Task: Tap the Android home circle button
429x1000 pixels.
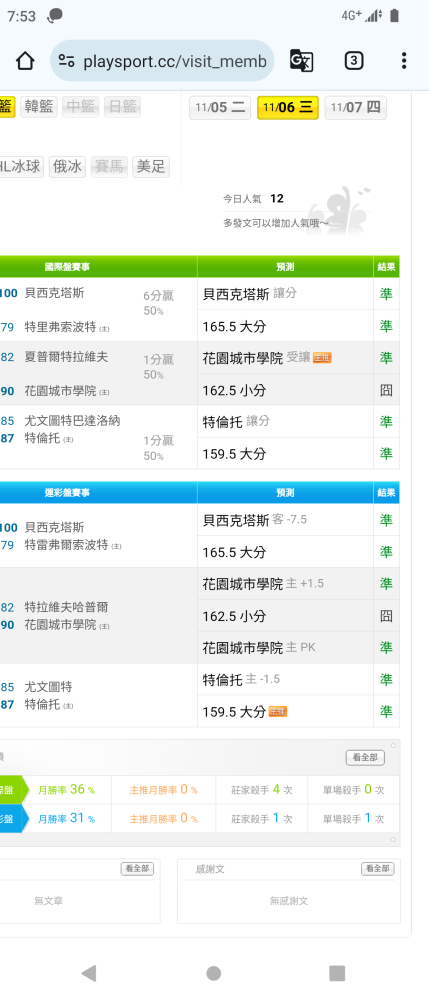Action: (x=214, y=973)
